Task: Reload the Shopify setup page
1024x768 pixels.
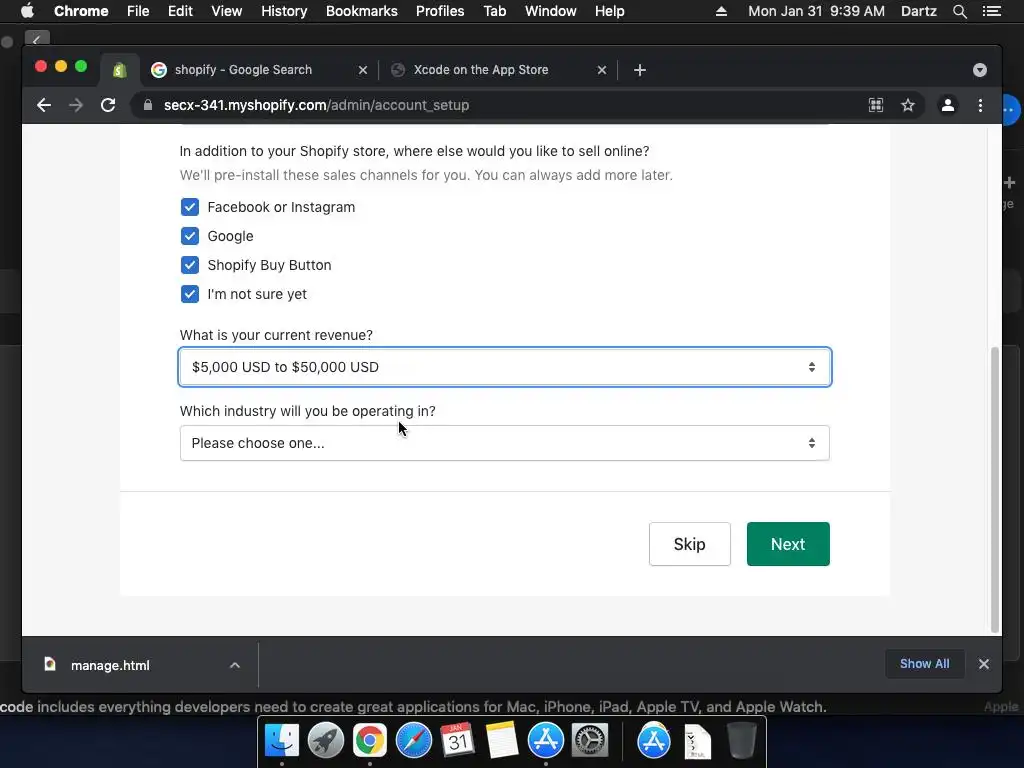Action: [x=108, y=105]
